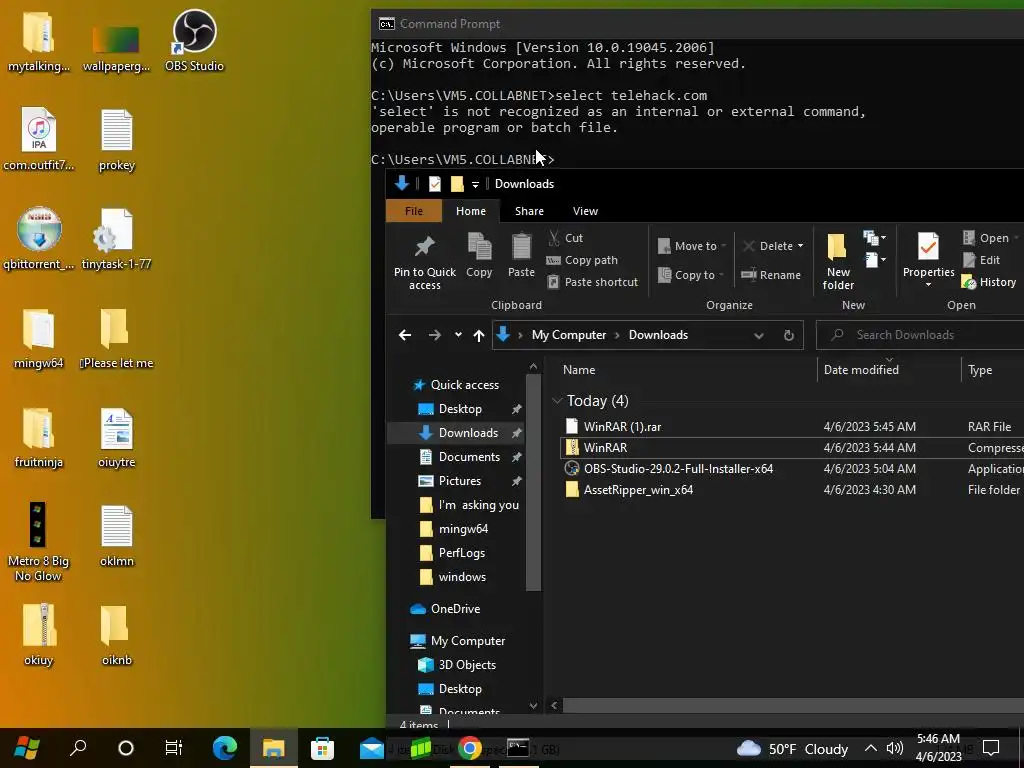Viewport: 1024px width, 768px height.
Task: Expand the address bar history dropdown
Action: tap(758, 335)
